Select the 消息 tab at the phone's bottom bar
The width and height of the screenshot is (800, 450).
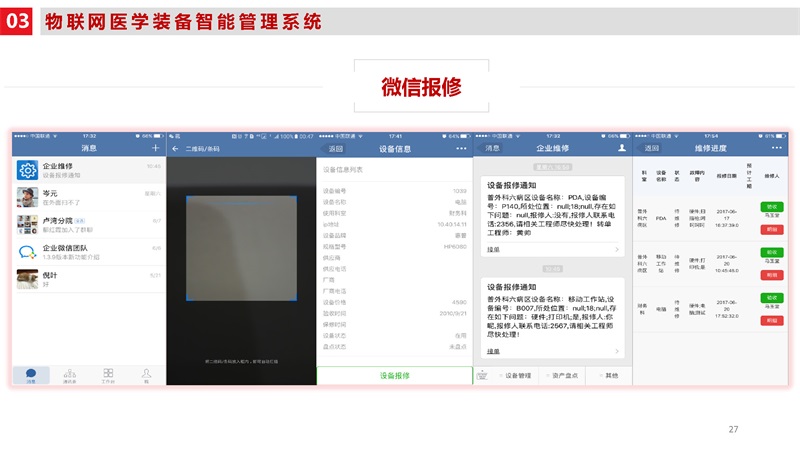tap(31, 376)
